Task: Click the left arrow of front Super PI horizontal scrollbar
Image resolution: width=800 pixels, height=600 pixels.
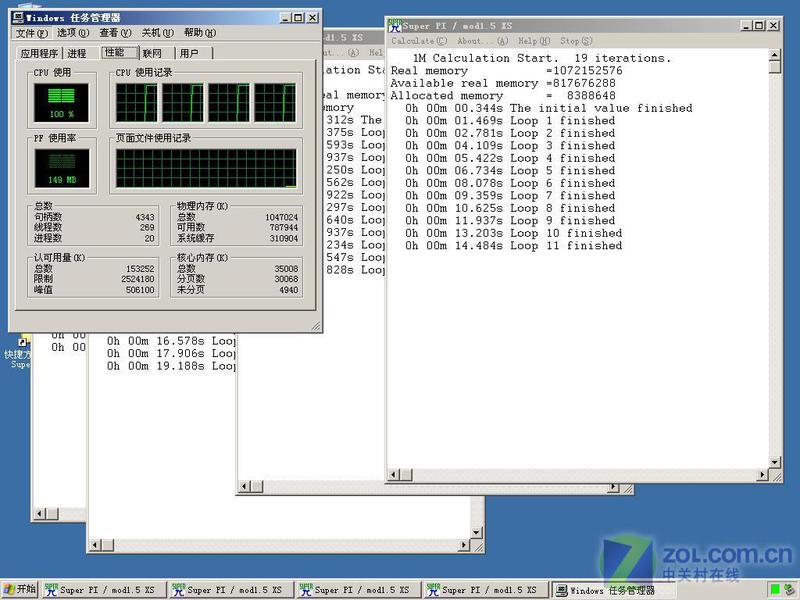Action: 394,475
